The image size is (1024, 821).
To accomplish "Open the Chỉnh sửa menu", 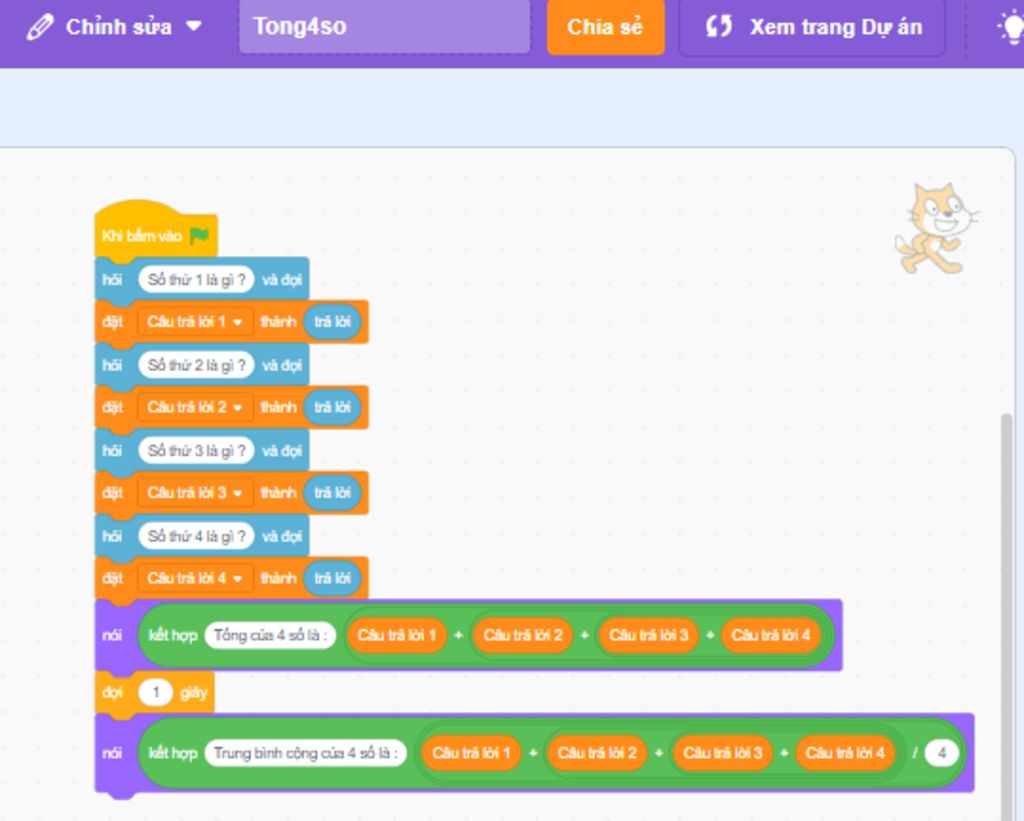I will coord(114,27).
